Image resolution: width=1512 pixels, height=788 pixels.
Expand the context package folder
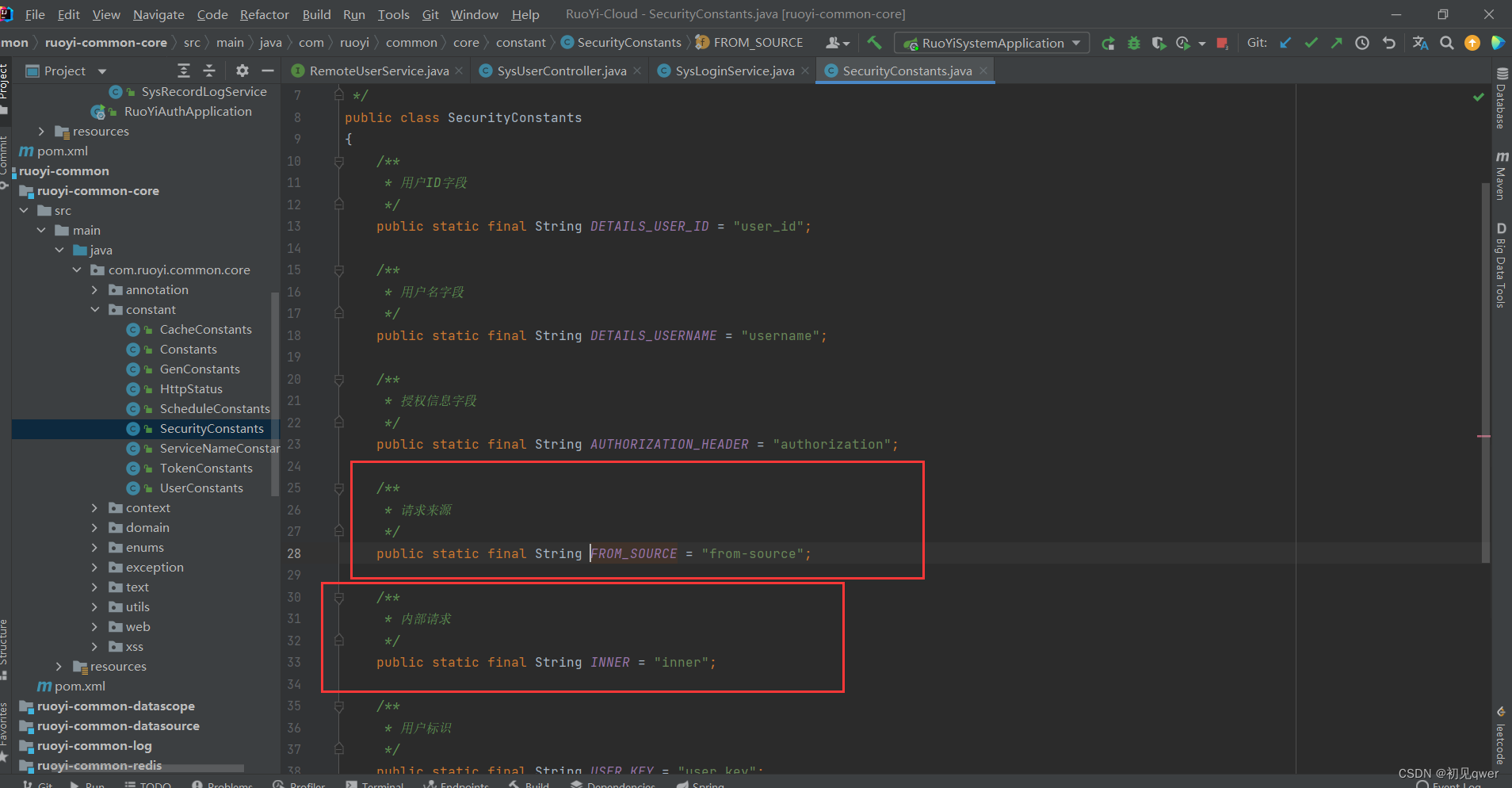click(94, 507)
